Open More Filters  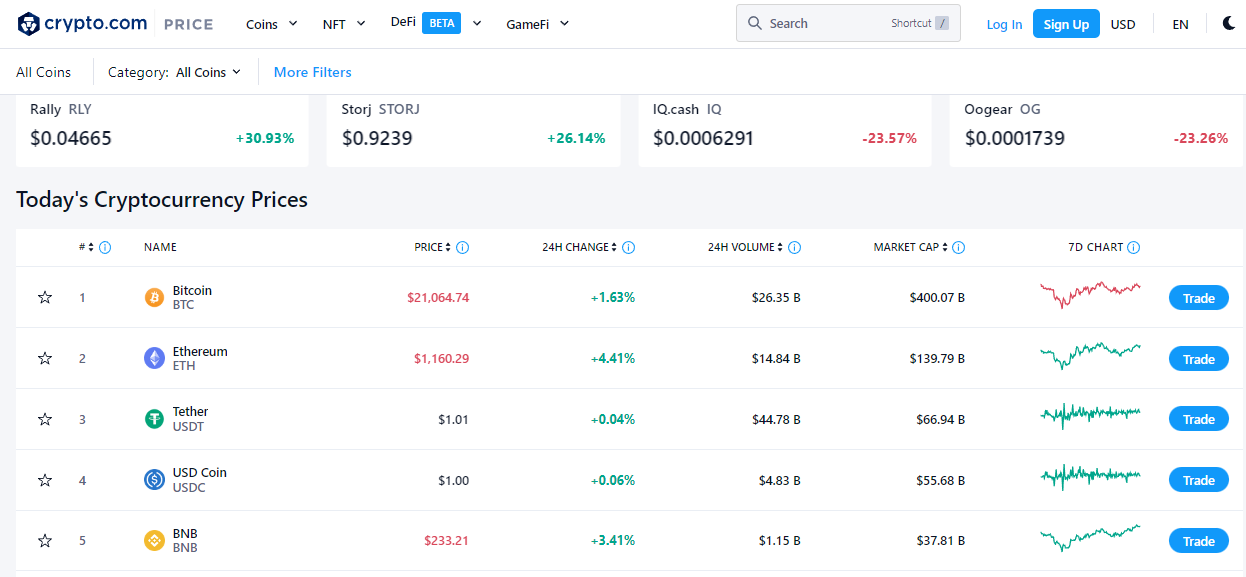[311, 72]
